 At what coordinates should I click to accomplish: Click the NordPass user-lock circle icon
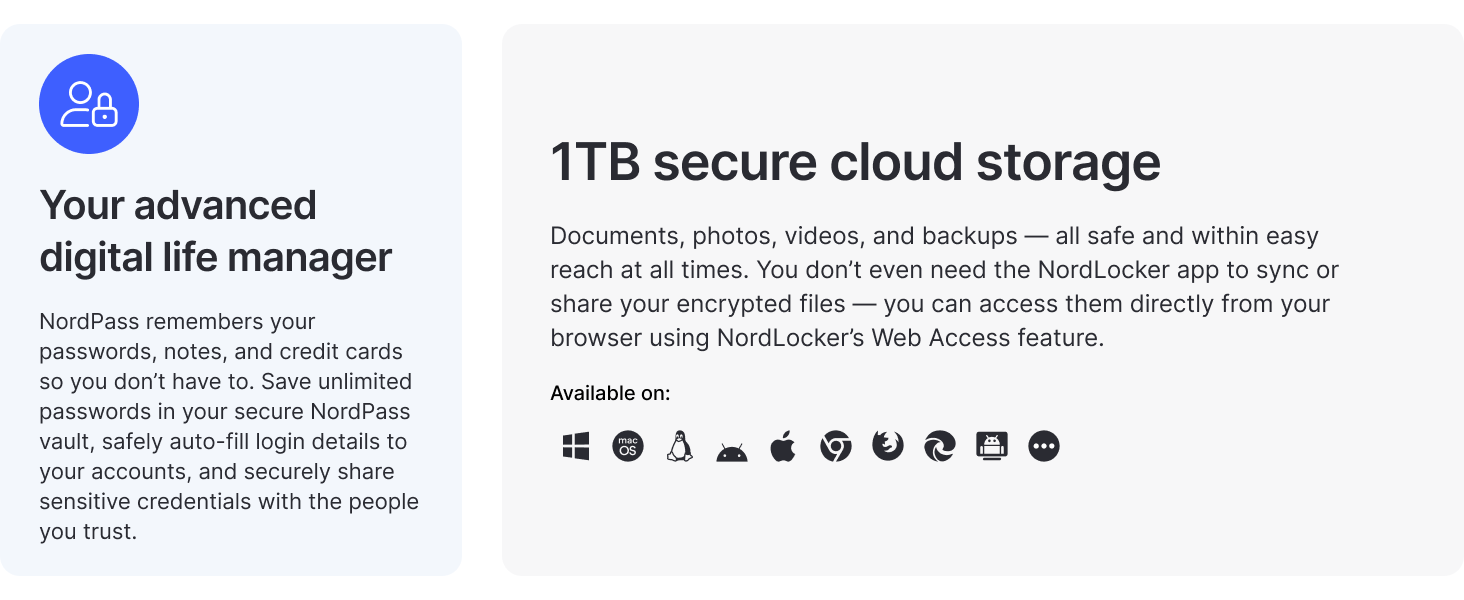click(89, 104)
